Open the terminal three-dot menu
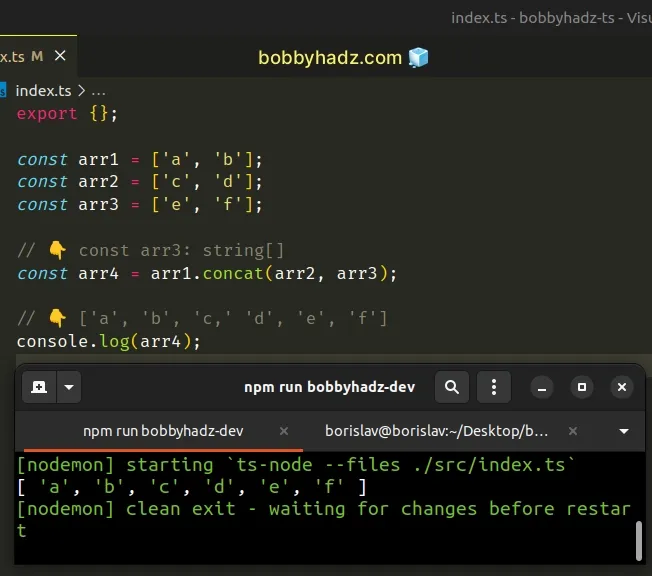652x576 pixels. pos(494,387)
